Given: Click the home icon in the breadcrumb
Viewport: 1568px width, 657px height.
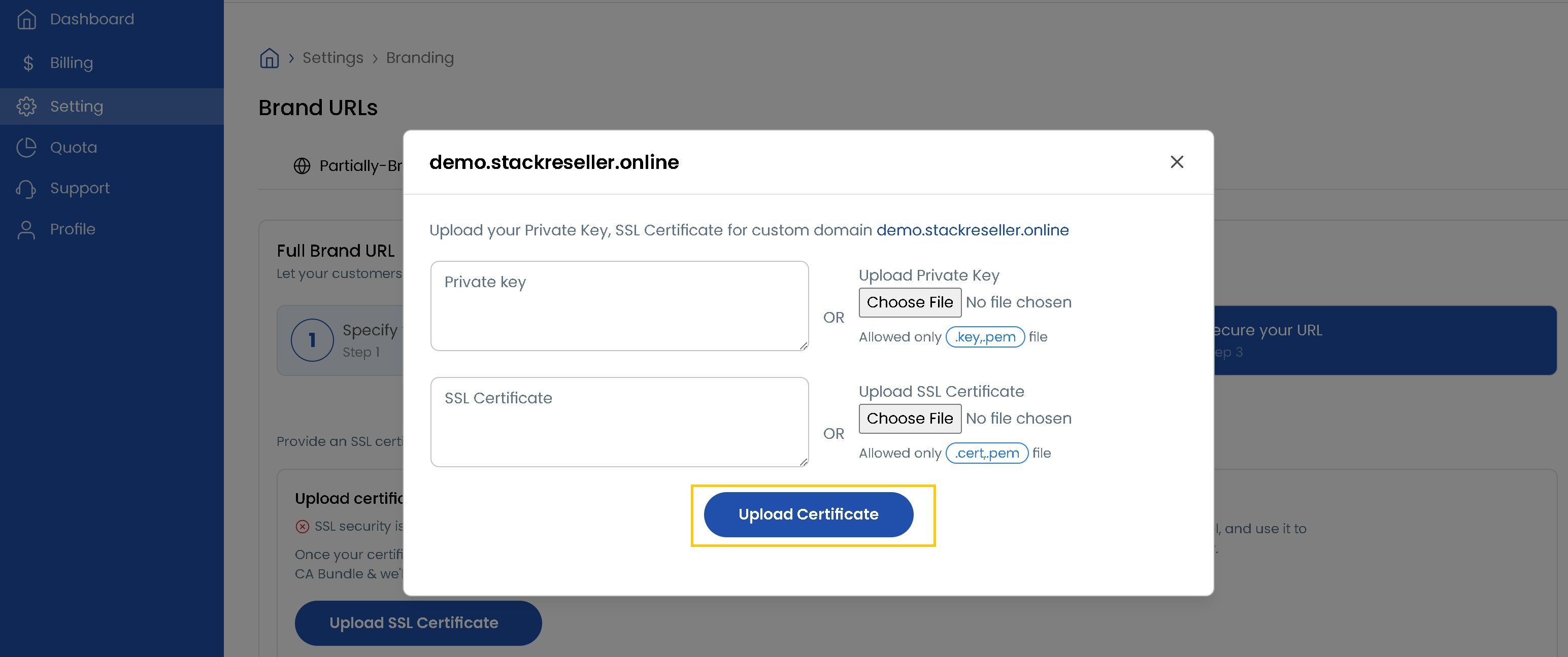Looking at the screenshot, I should pyautogui.click(x=269, y=58).
